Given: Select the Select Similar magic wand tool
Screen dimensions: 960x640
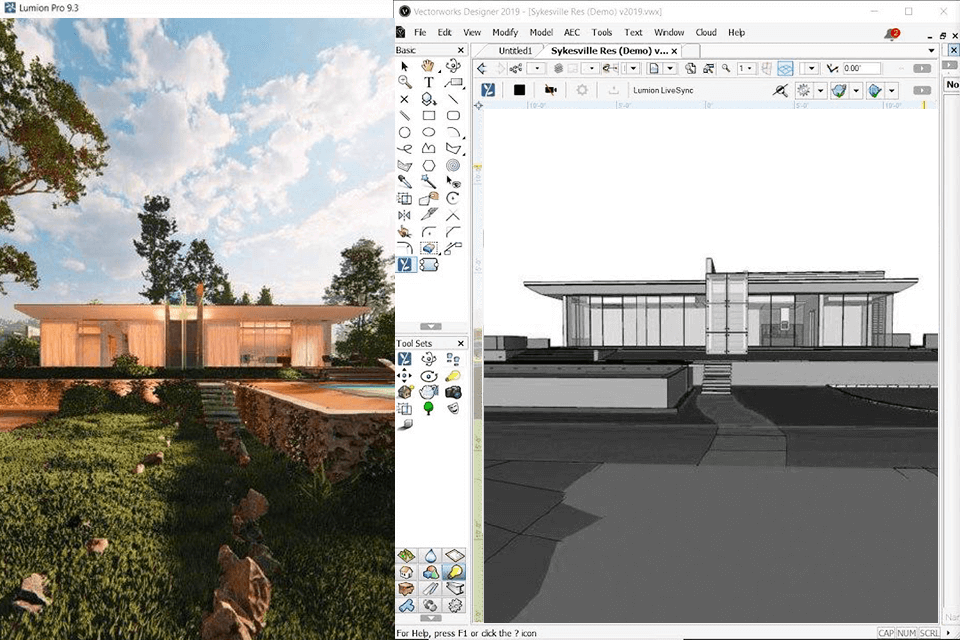Looking at the screenshot, I should coord(429,181).
